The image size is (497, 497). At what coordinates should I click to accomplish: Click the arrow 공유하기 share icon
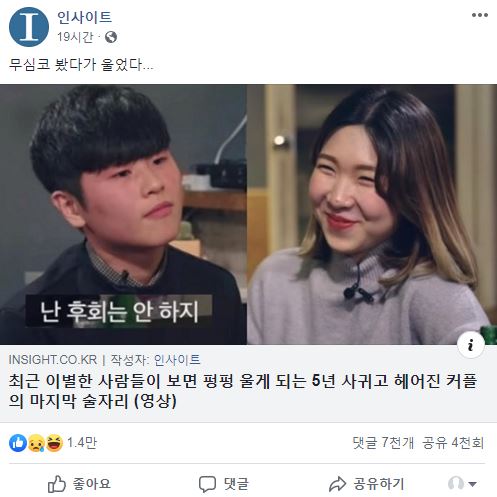pos(337,484)
